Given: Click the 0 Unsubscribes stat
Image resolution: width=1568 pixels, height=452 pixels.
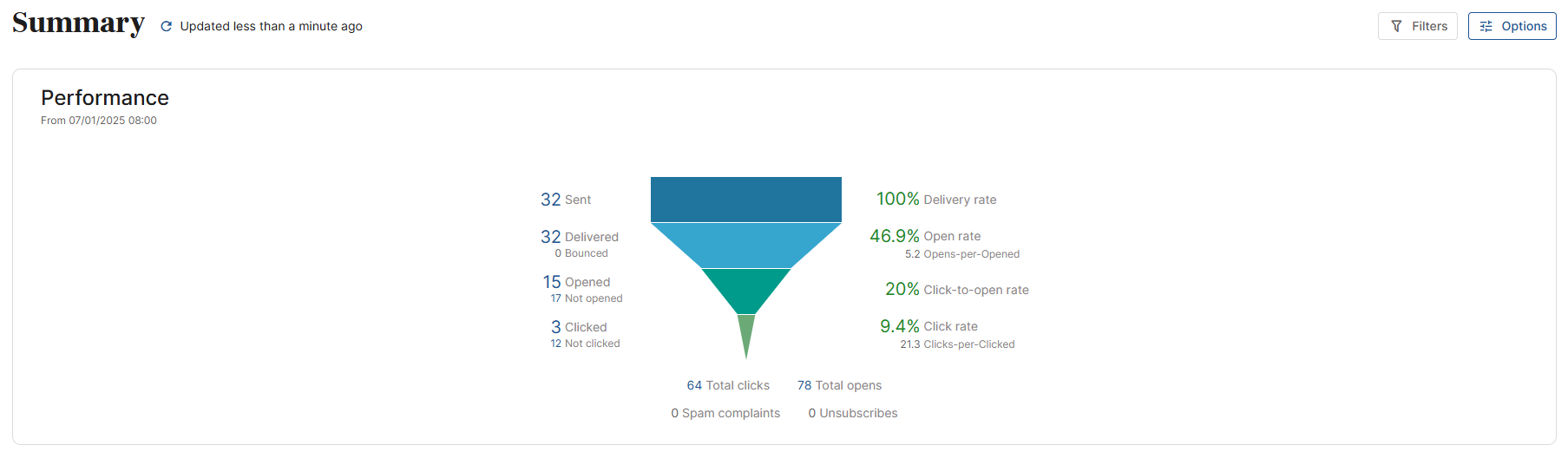Looking at the screenshot, I should pos(852,413).
